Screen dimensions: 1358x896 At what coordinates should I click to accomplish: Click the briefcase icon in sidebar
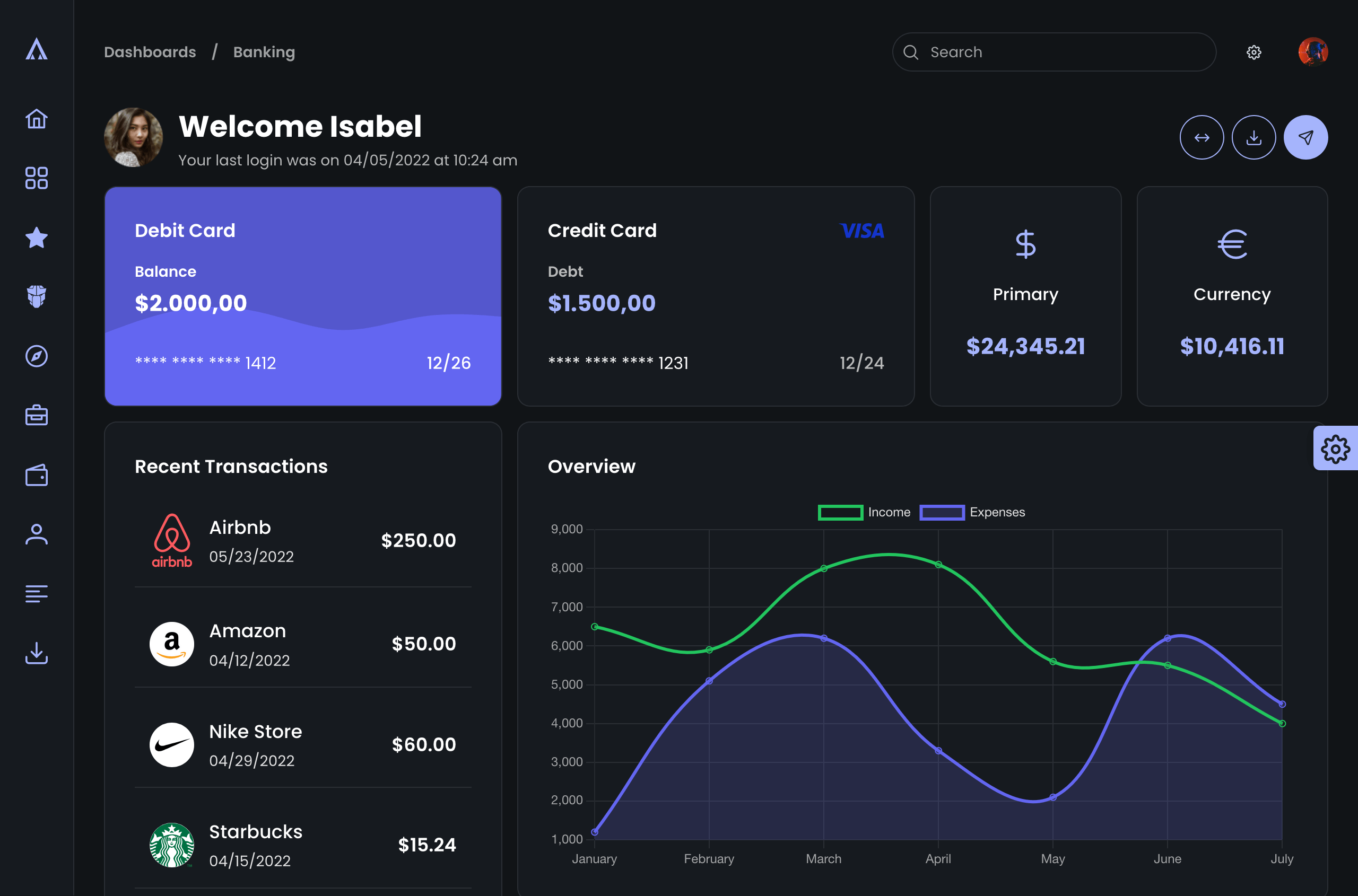tap(37, 416)
